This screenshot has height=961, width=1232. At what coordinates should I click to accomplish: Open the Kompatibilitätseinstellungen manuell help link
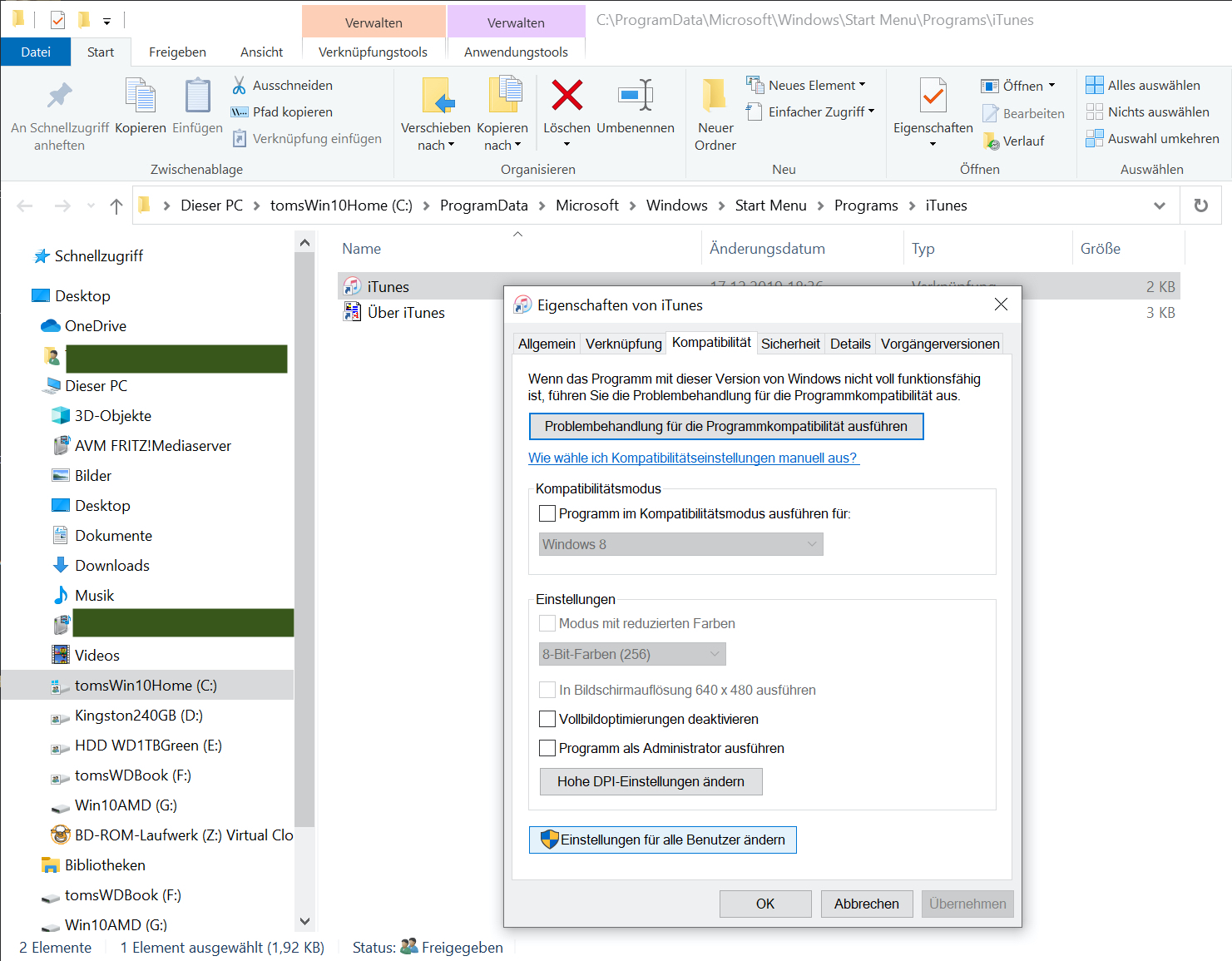click(x=693, y=458)
